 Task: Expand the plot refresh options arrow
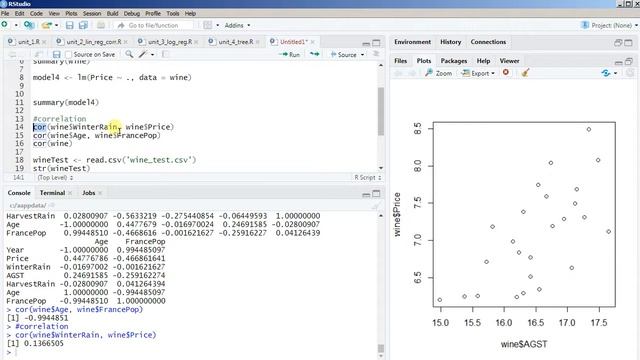616,73
